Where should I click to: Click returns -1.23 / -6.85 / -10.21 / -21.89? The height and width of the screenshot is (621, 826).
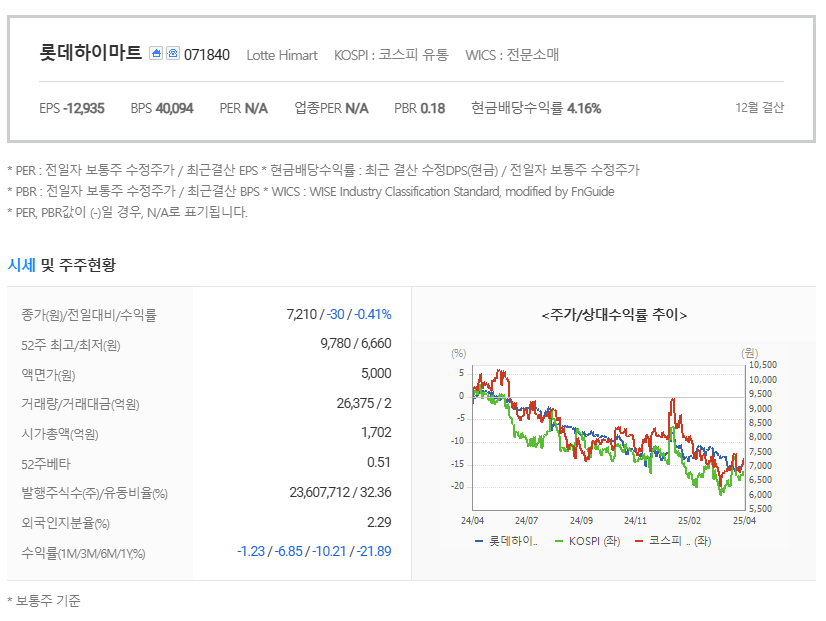point(314,551)
